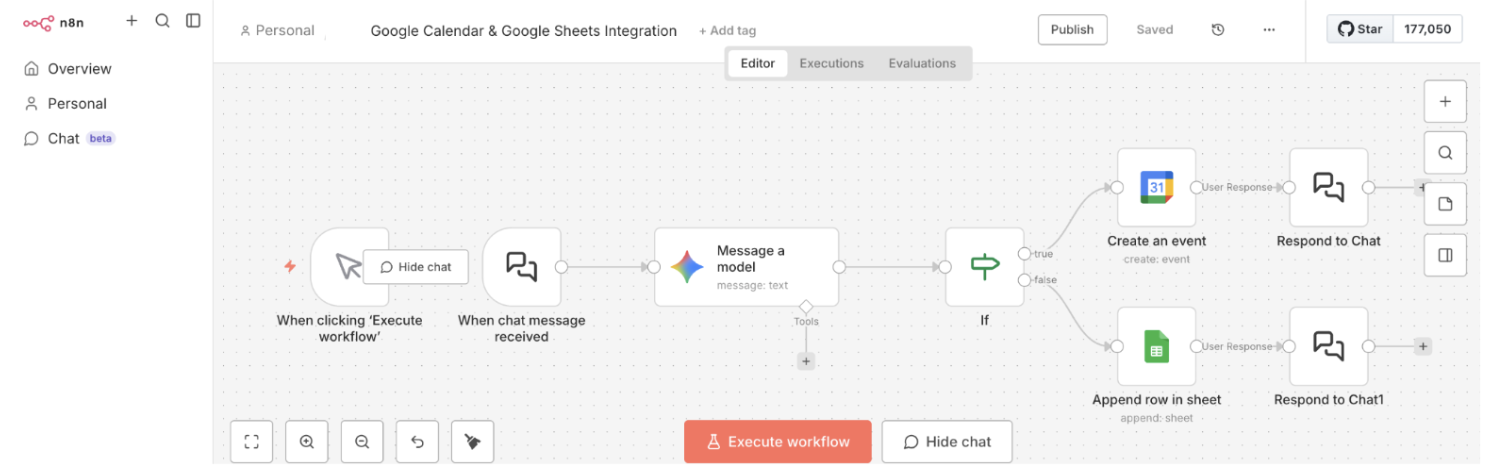This screenshot has height=466, width=1486.
Task: Select the Create an event Google Calendar node
Action: pos(1156,187)
